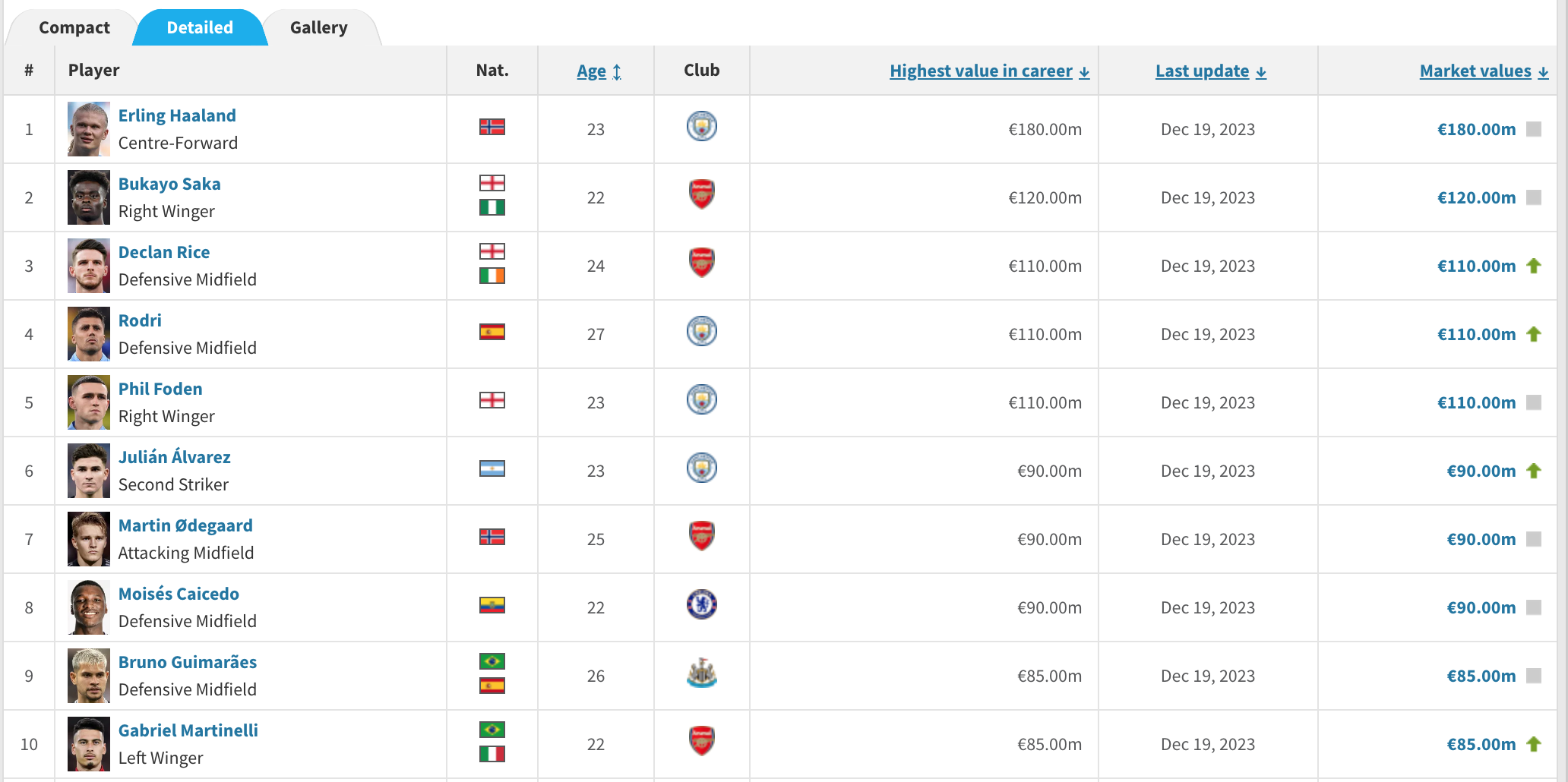Click Ecuador flag in Moisés Caicedo's row

[x=492, y=605]
